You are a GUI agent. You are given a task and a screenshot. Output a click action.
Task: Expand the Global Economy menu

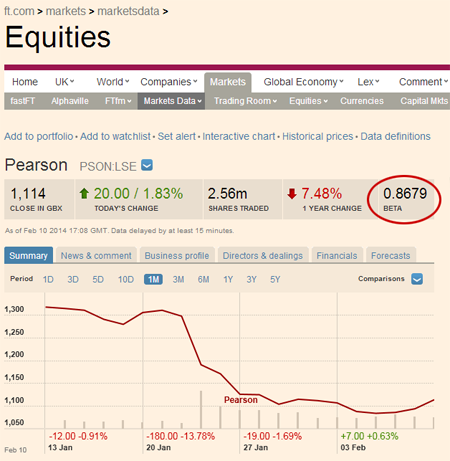303,82
